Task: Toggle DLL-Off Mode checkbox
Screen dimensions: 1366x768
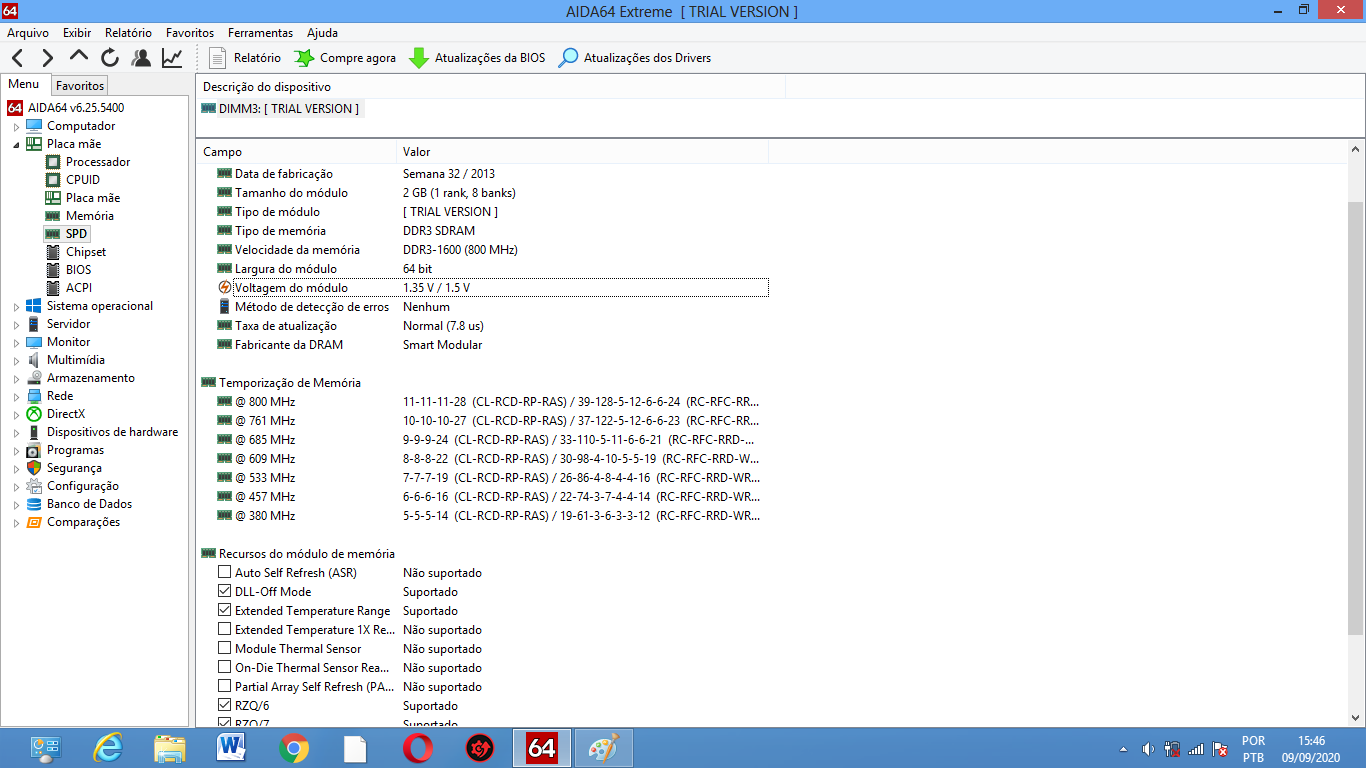Action: pyautogui.click(x=224, y=592)
